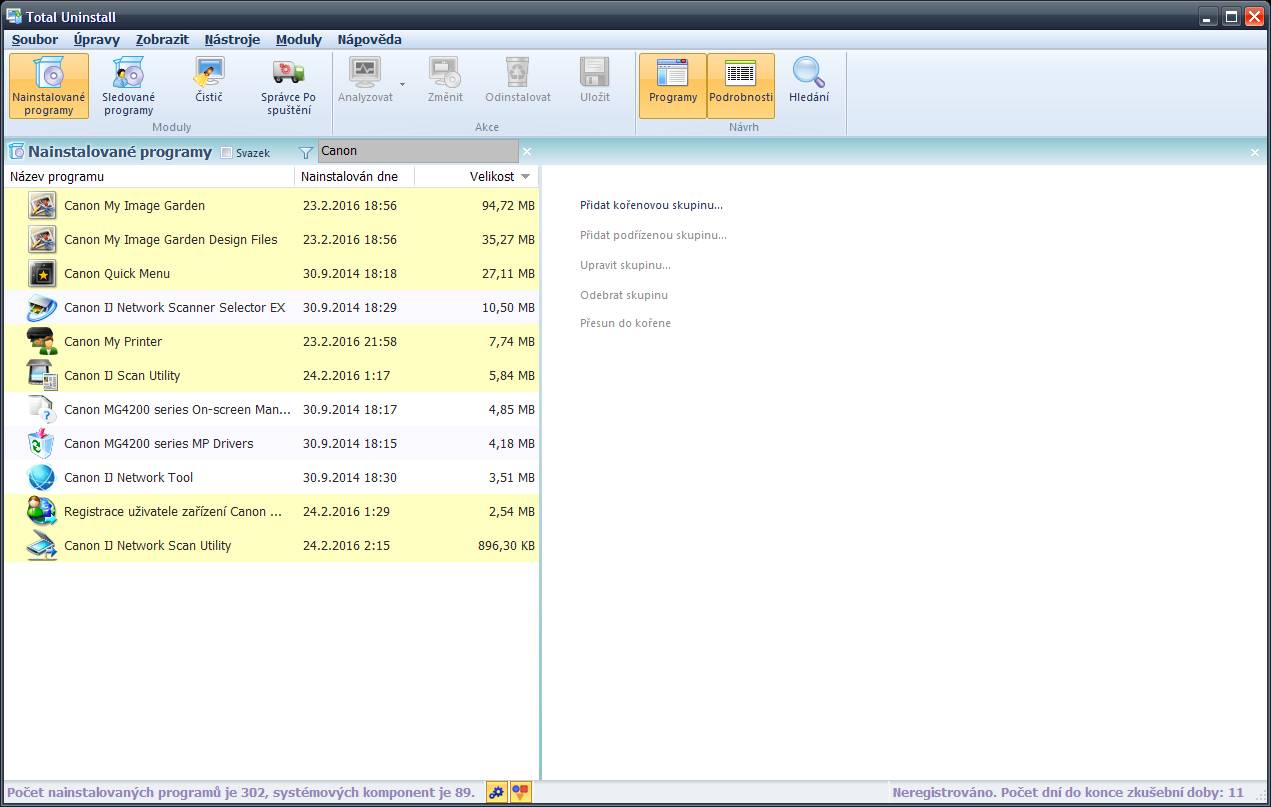Click the Canon My Printer icon
The height and width of the screenshot is (807, 1271).
click(42, 341)
